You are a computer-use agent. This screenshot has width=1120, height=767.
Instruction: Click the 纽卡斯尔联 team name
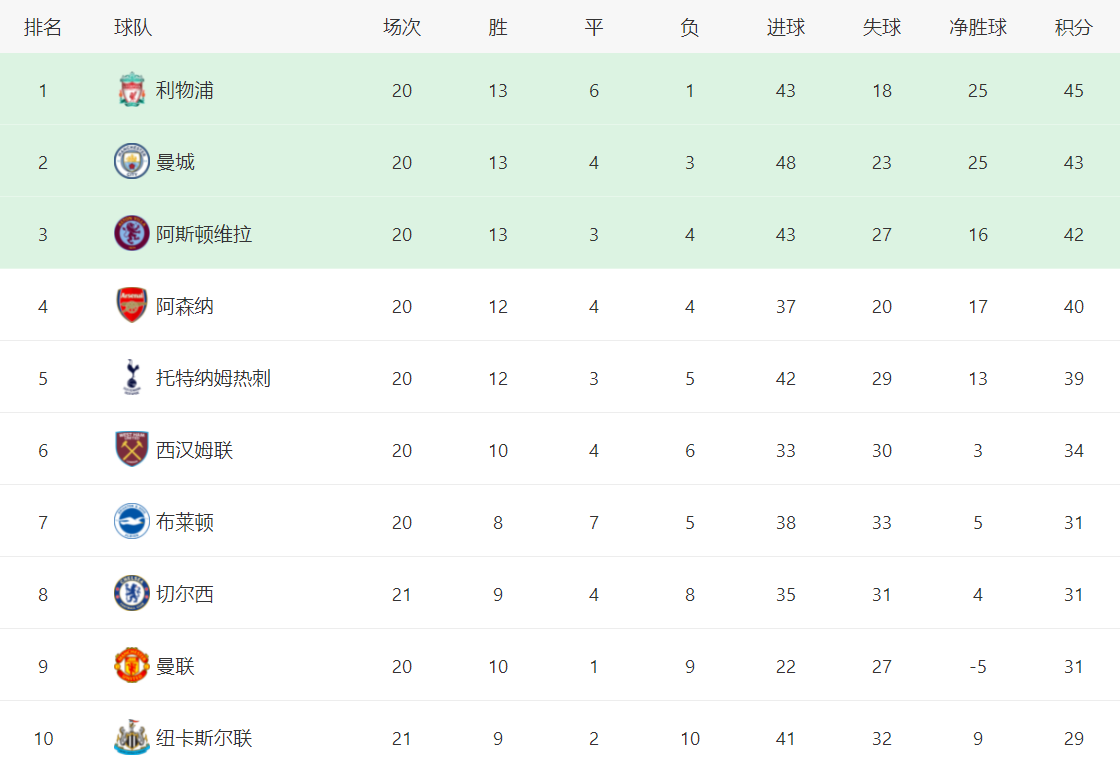pyautogui.click(x=204, y=738)
